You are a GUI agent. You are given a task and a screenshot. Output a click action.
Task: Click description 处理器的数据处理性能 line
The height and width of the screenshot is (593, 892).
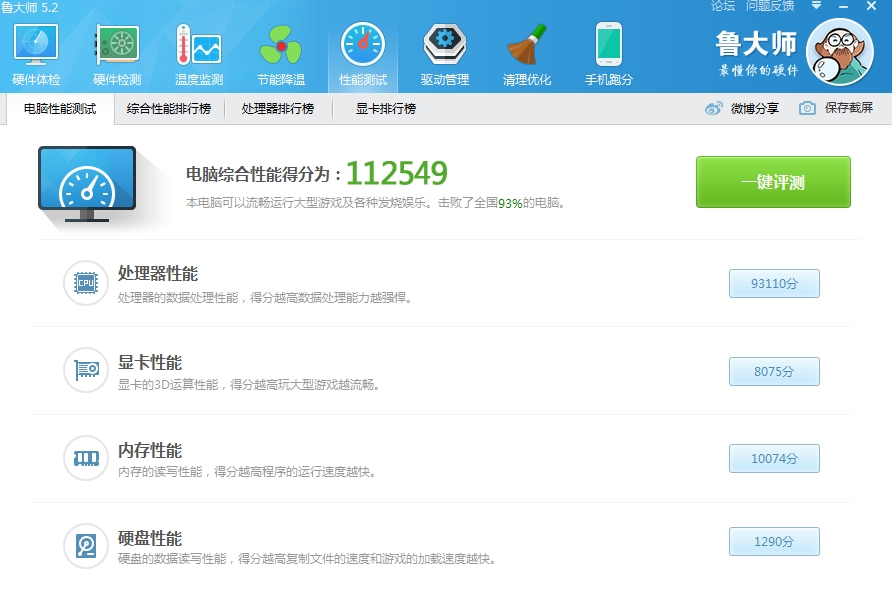pos(265,298)
